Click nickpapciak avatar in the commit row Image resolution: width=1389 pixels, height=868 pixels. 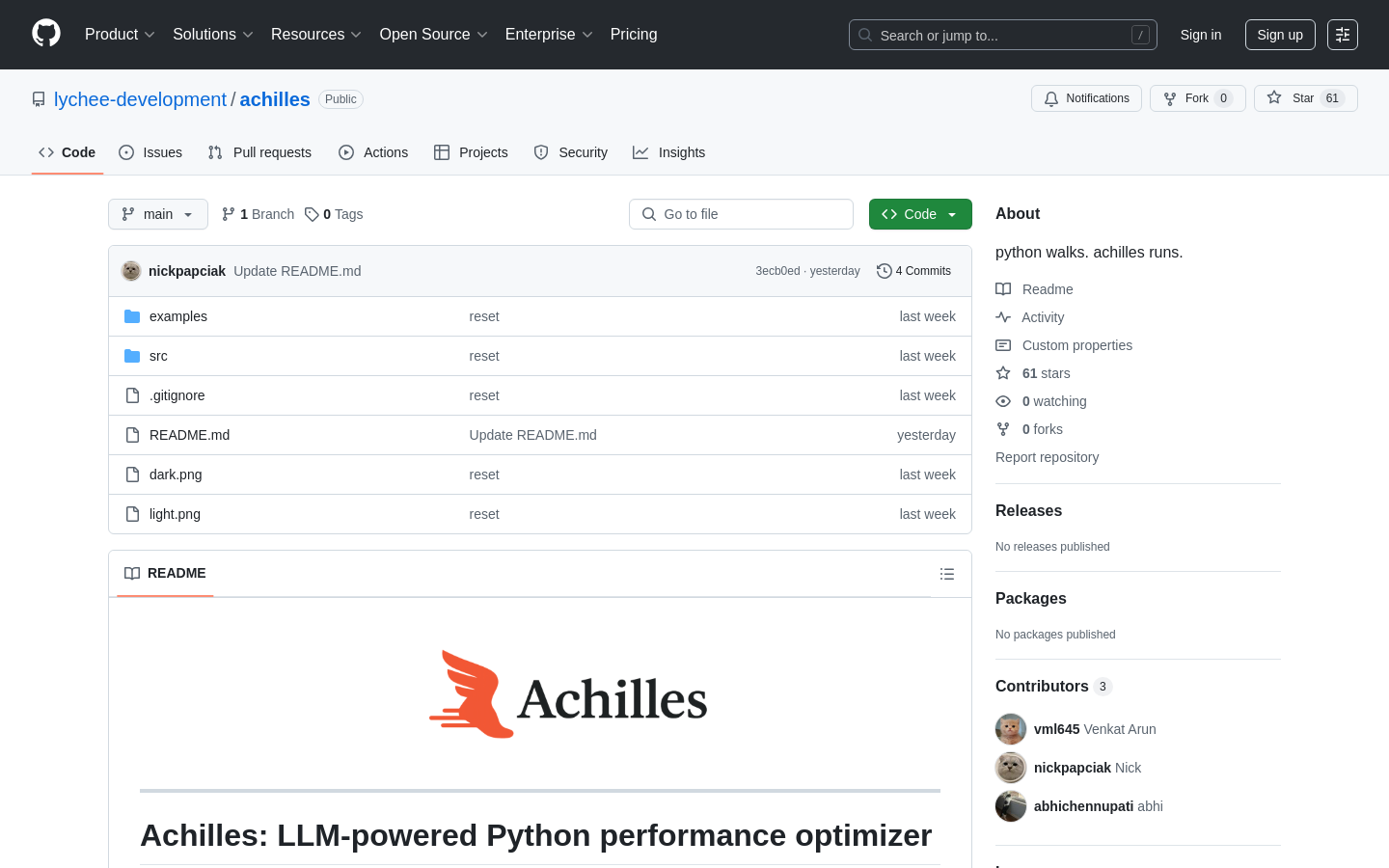pos(131,271)
